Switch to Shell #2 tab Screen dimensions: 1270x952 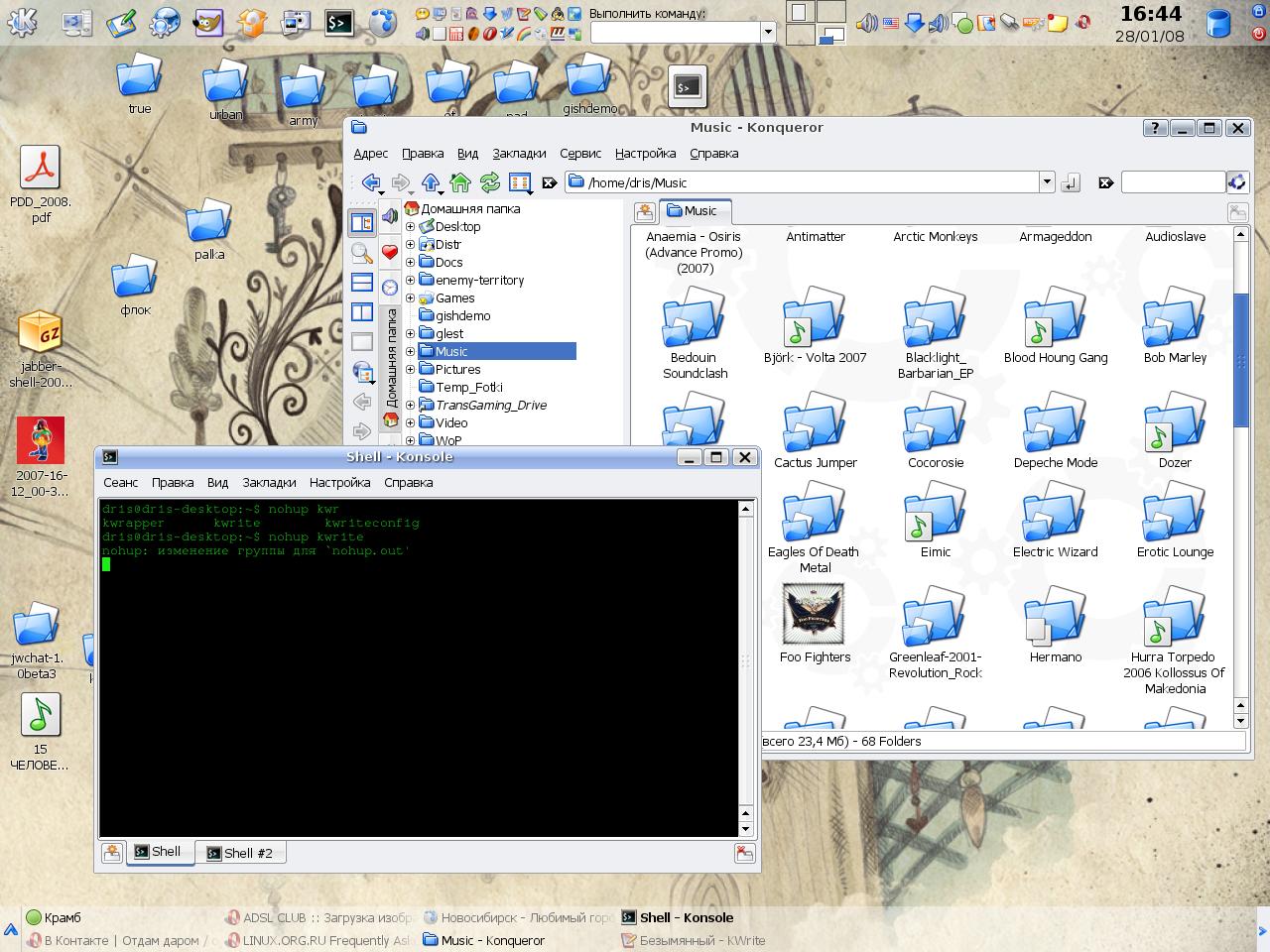pyautogui.click(x=240, y=853)
